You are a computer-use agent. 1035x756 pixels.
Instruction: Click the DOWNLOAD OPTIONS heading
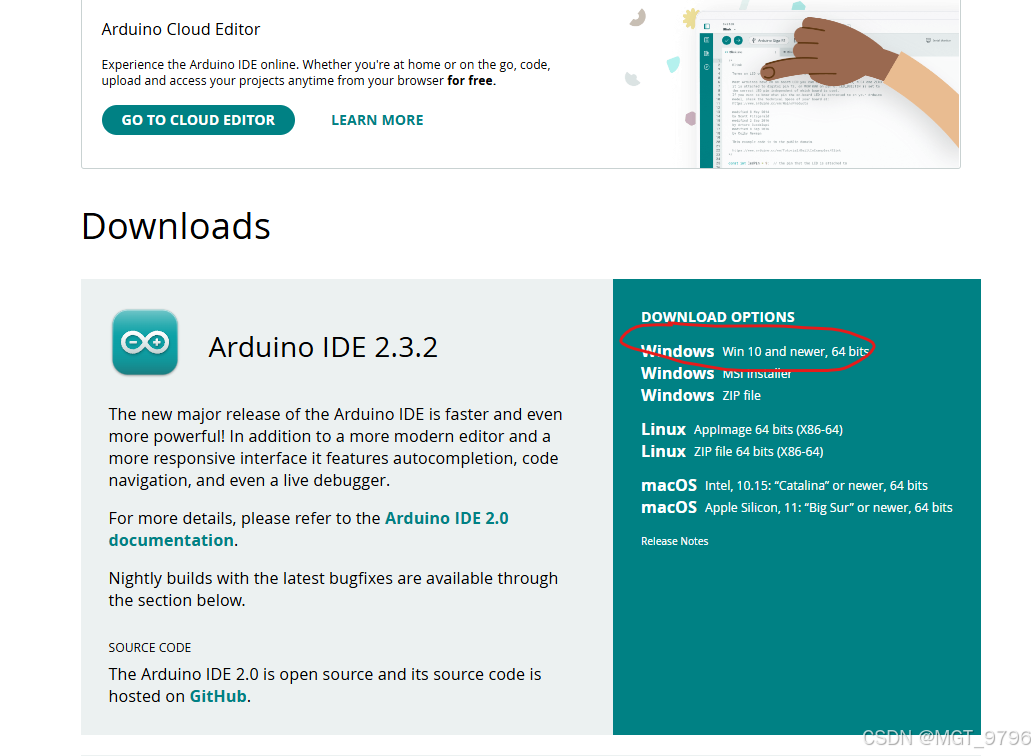(718, 317)
